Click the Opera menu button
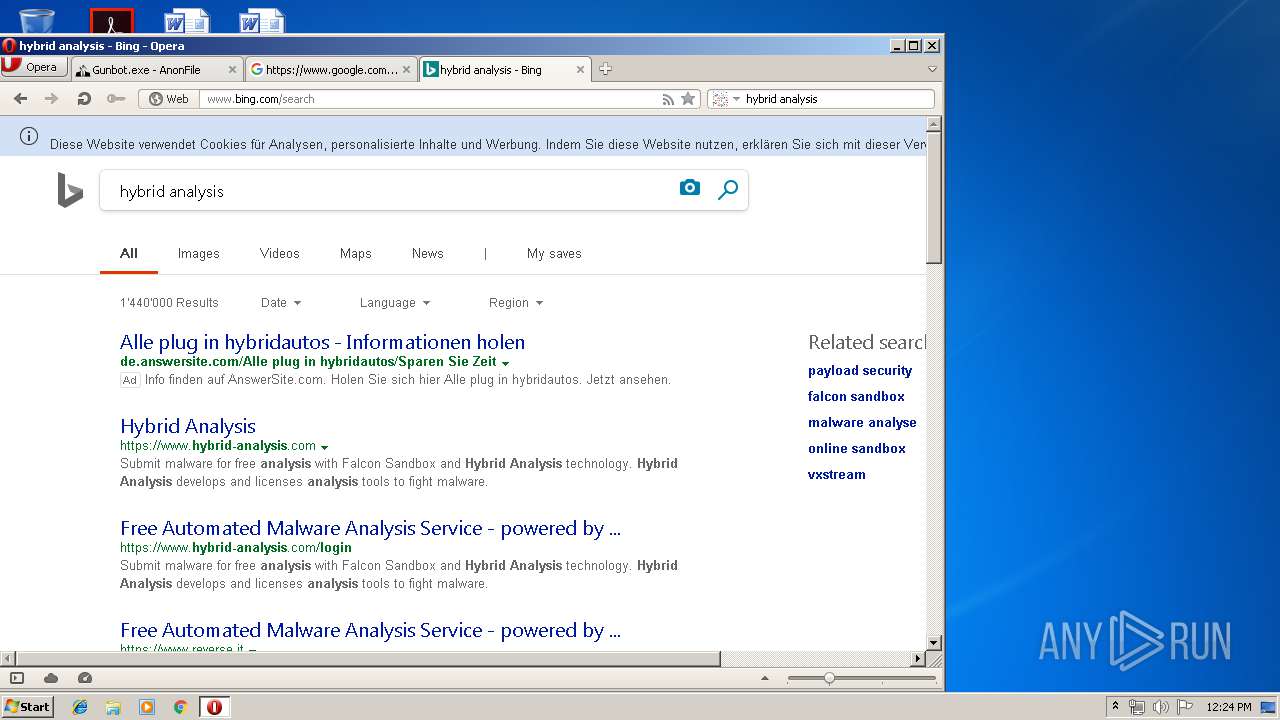Viewport: 1280px width, 720px height. point(34,67)
